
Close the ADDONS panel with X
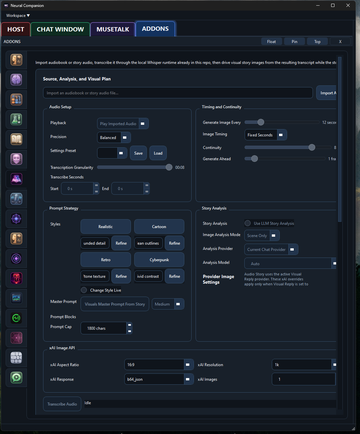340,42
